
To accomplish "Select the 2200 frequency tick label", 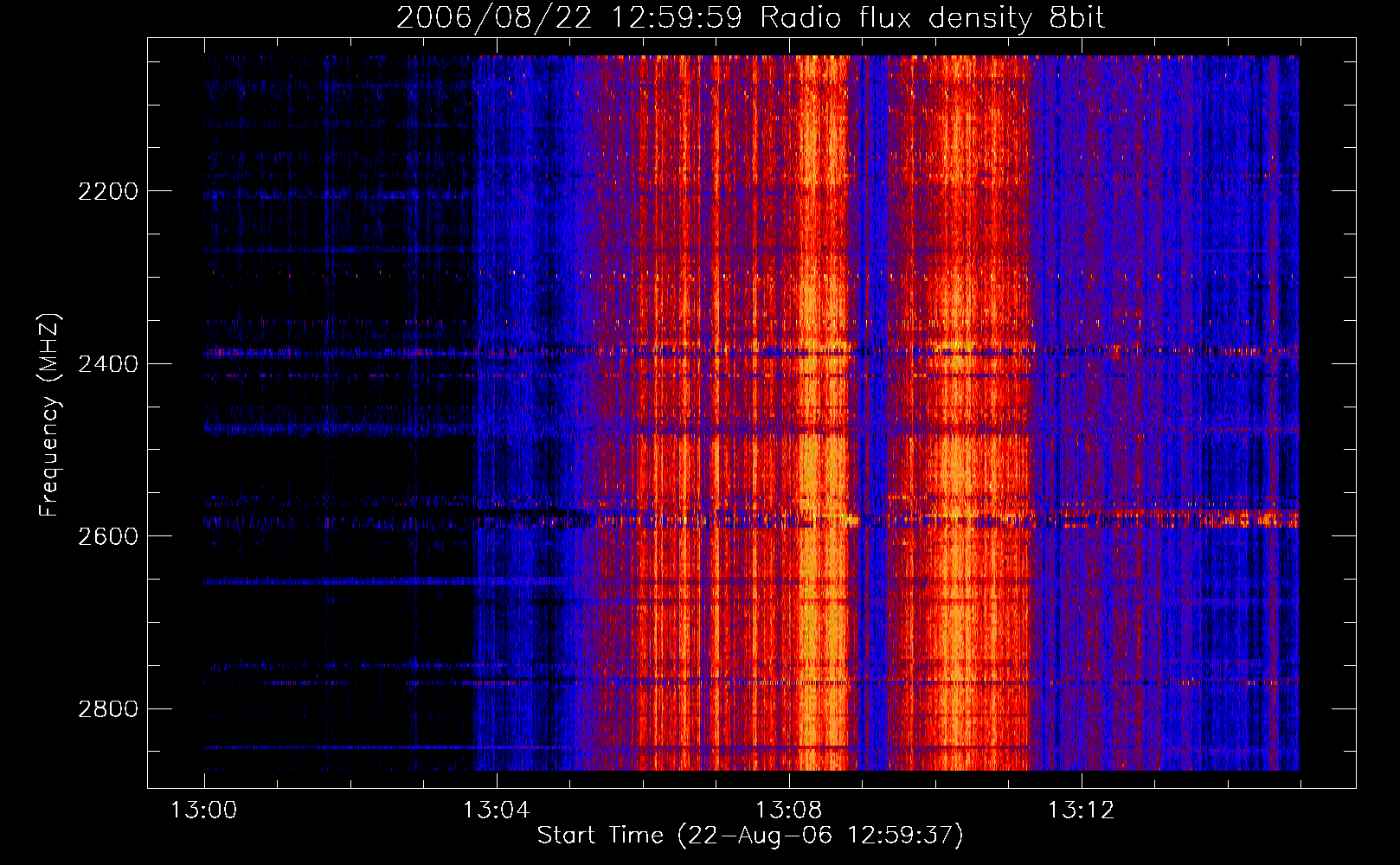I will 108,191.
